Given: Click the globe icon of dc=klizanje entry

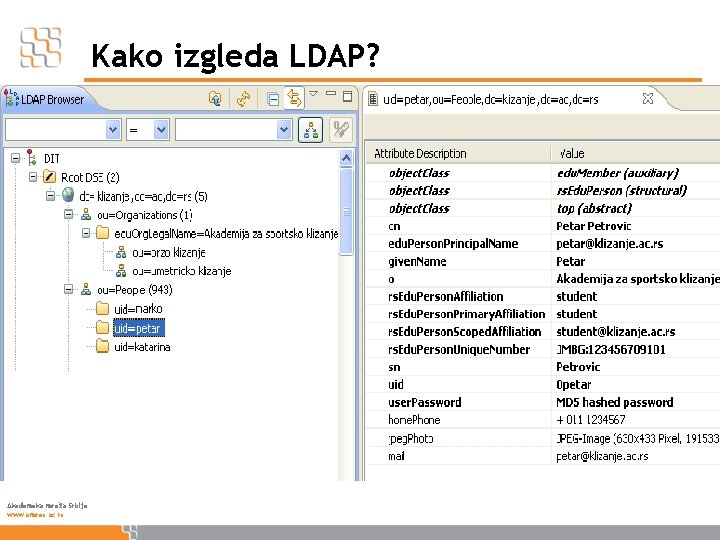Looking at the screenshot, I should pos(68,195).
